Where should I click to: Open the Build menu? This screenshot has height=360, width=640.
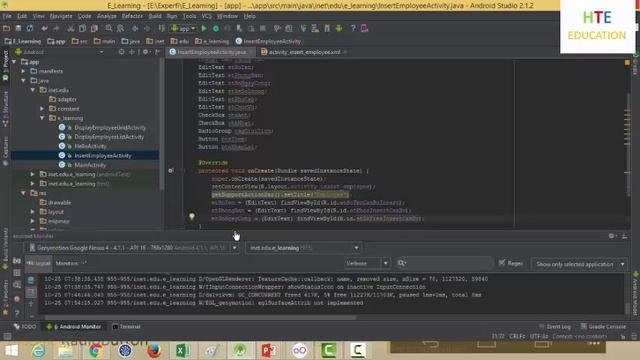[155, 16]
